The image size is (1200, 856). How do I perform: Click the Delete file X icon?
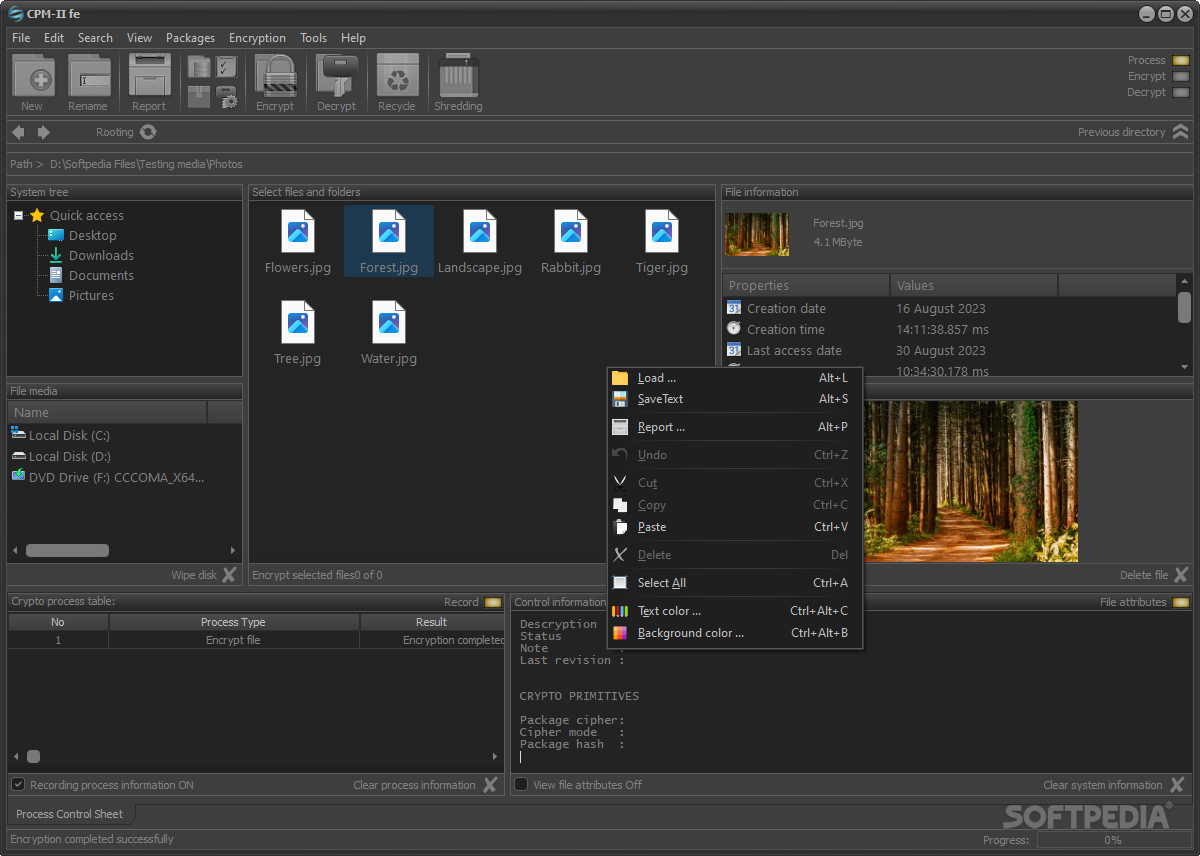[x=1181, y=574]
